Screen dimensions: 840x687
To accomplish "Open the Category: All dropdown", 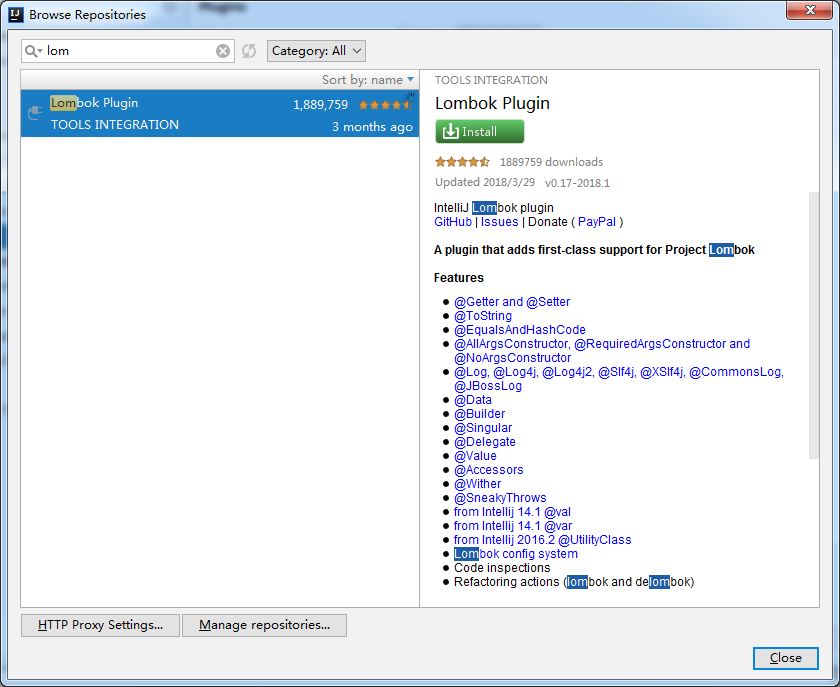I will pos(317,51).
